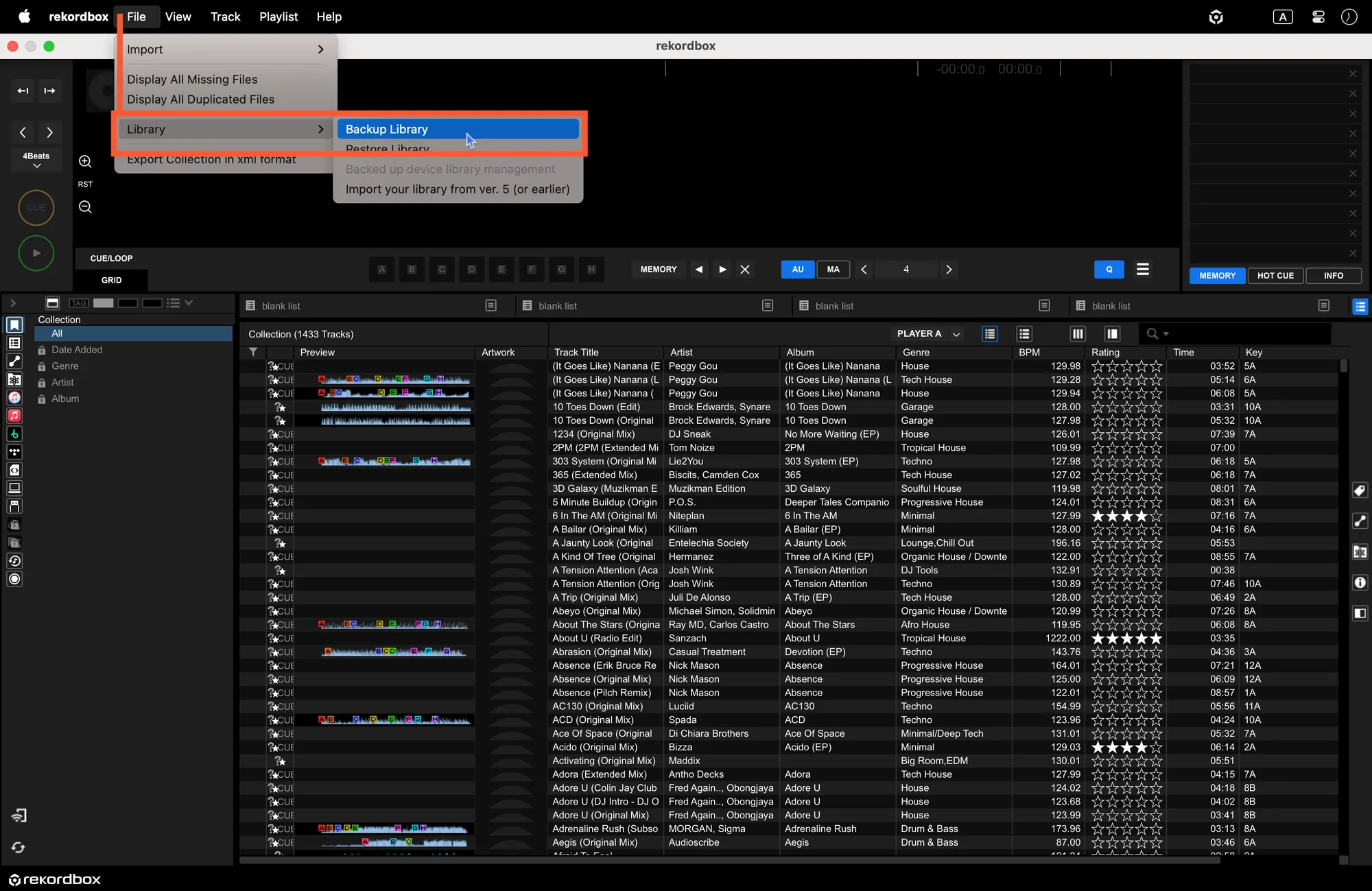Toggle AU auto beat loop mode

click(798, 270)
